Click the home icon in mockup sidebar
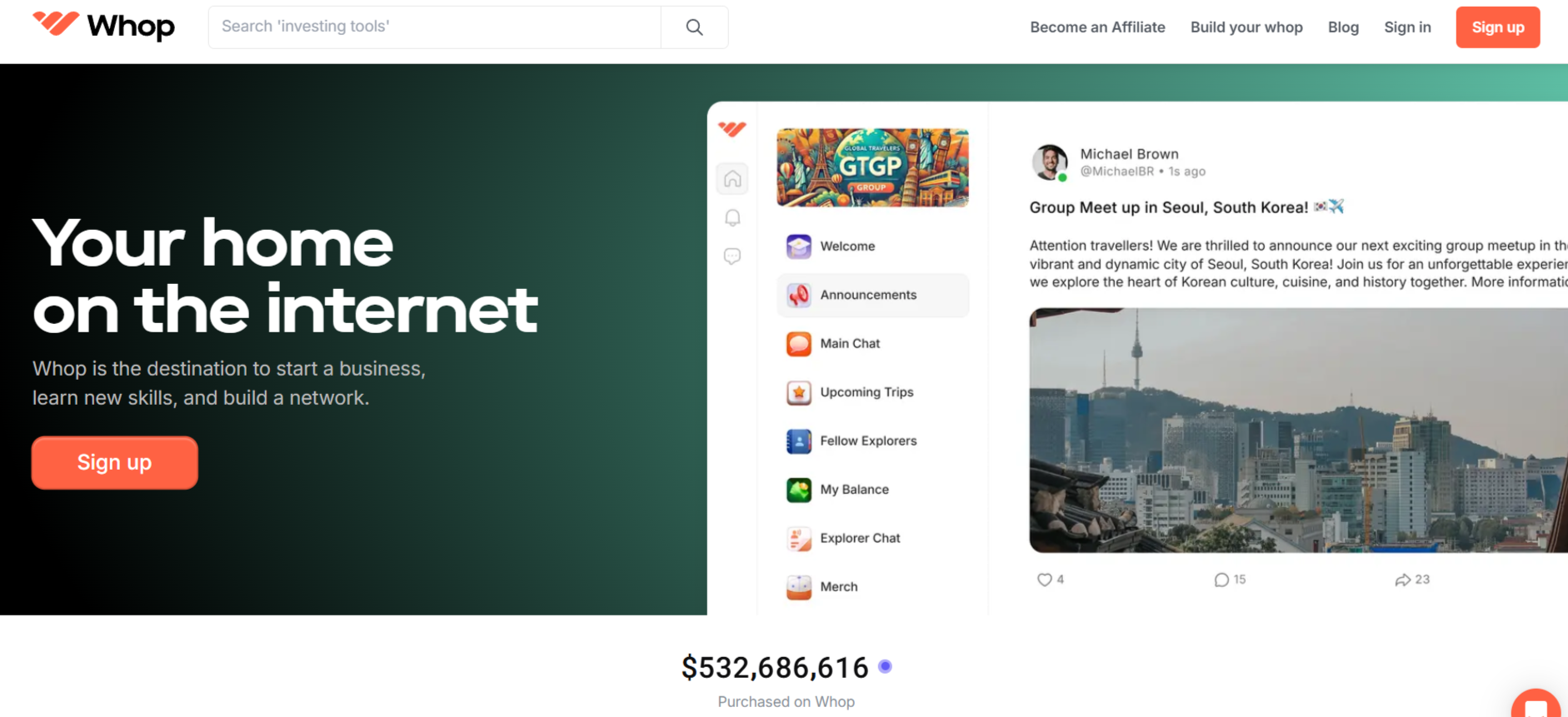Screen dimensions: 1568x717 click(x=732, y=179)
